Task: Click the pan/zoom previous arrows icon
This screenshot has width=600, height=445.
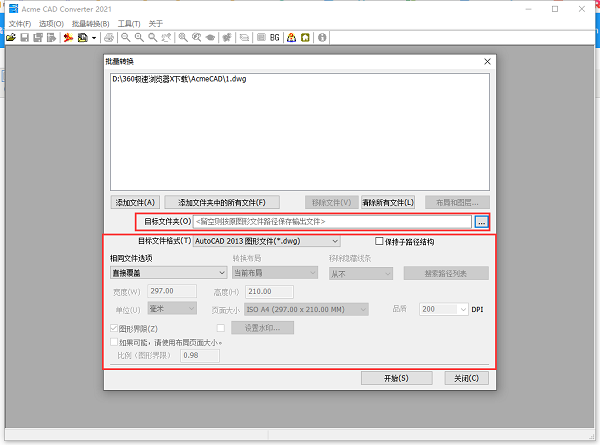Action: point(166,37)
